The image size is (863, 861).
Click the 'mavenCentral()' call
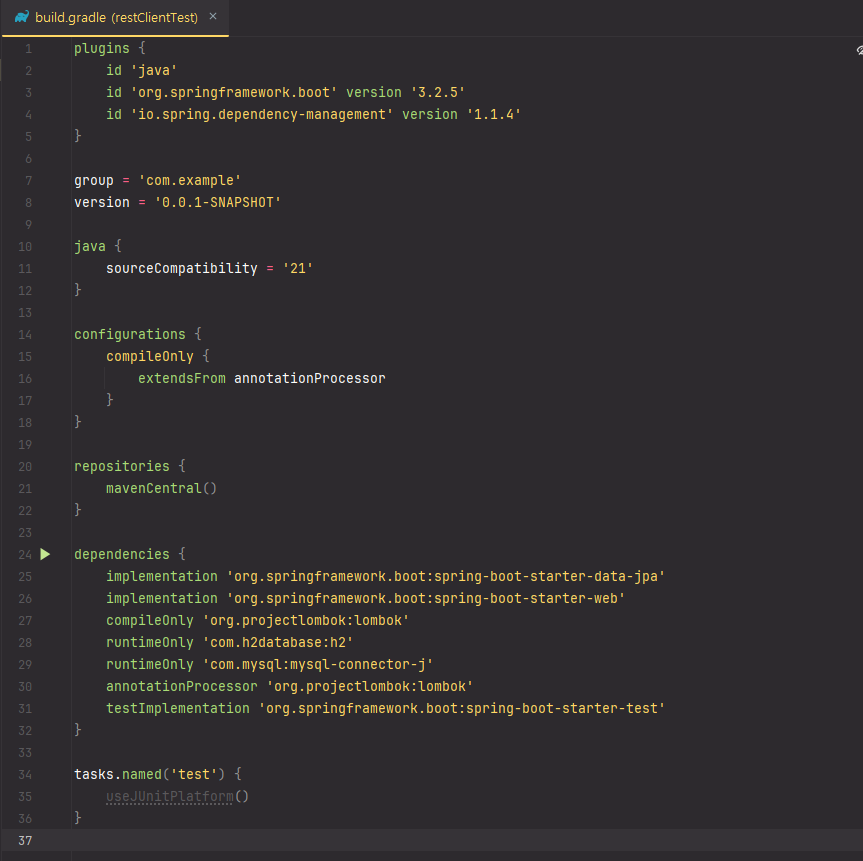point(161,489)
